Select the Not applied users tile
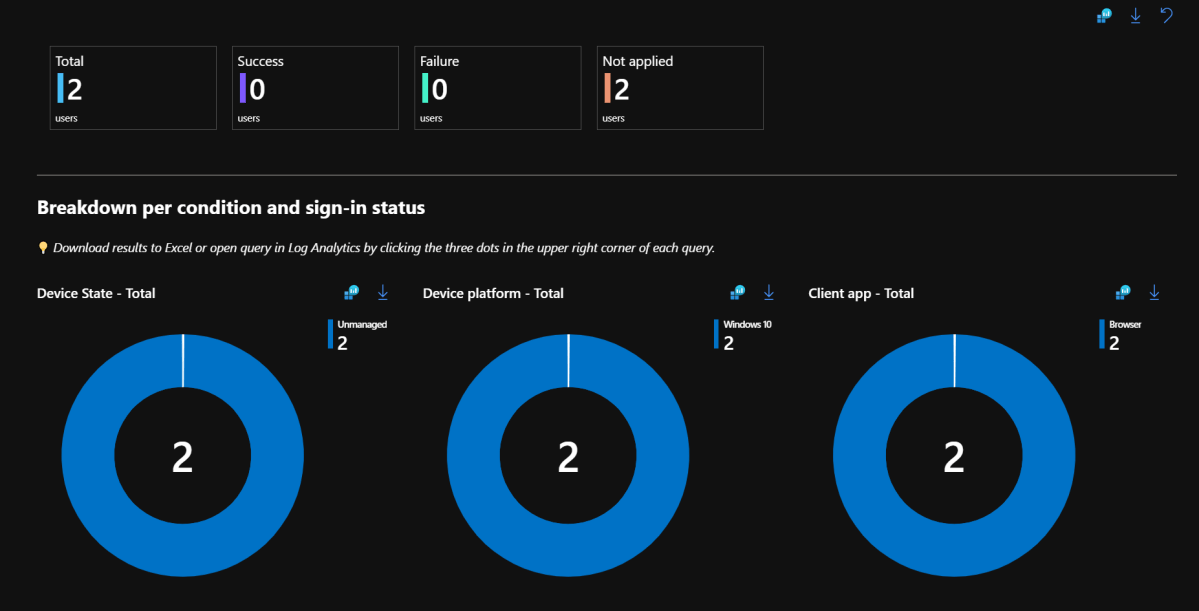Image resolution: width=1199 pixels, height=611 pixels. [x=680, y=87]
